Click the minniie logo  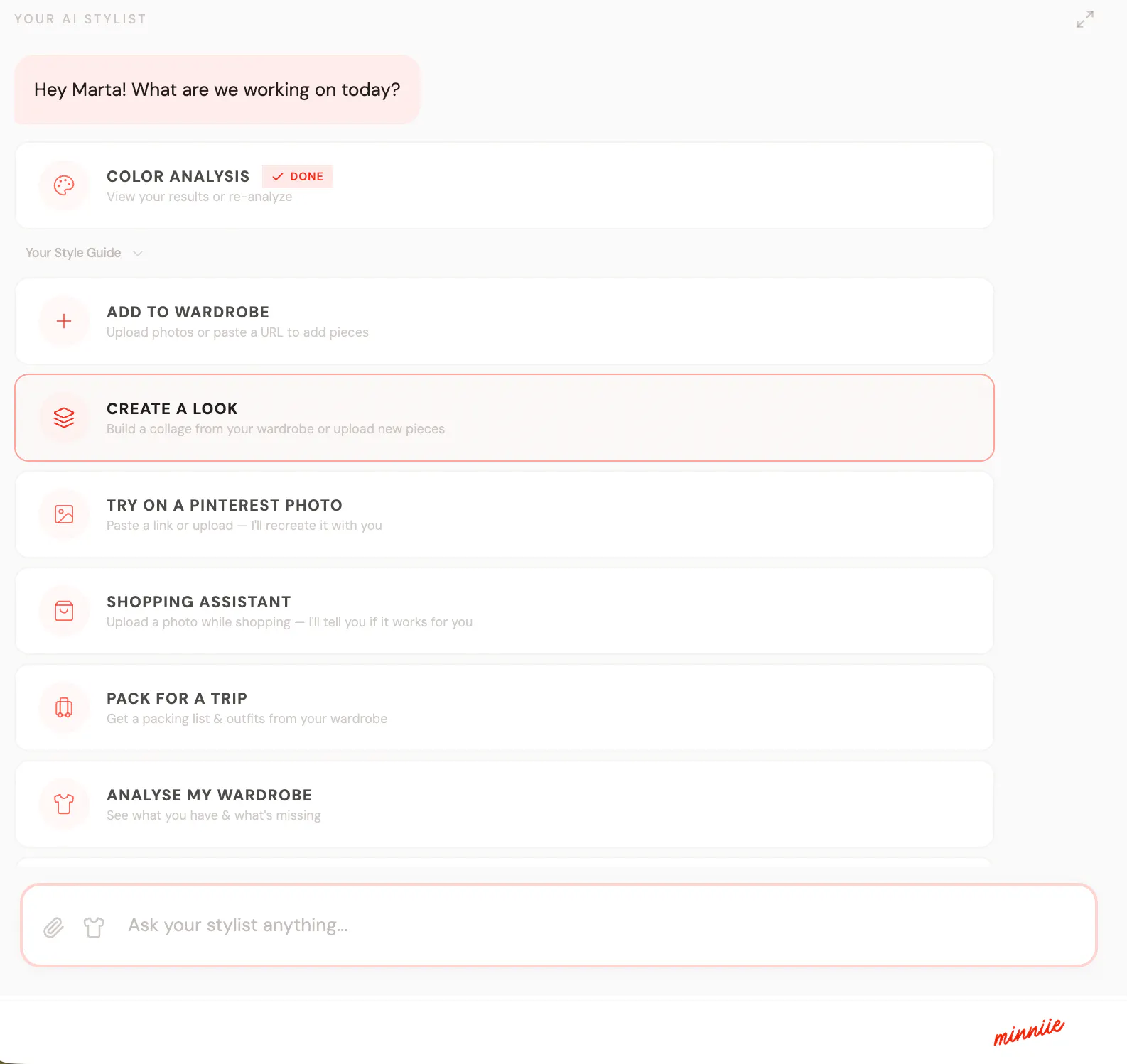(1029, 1031)
